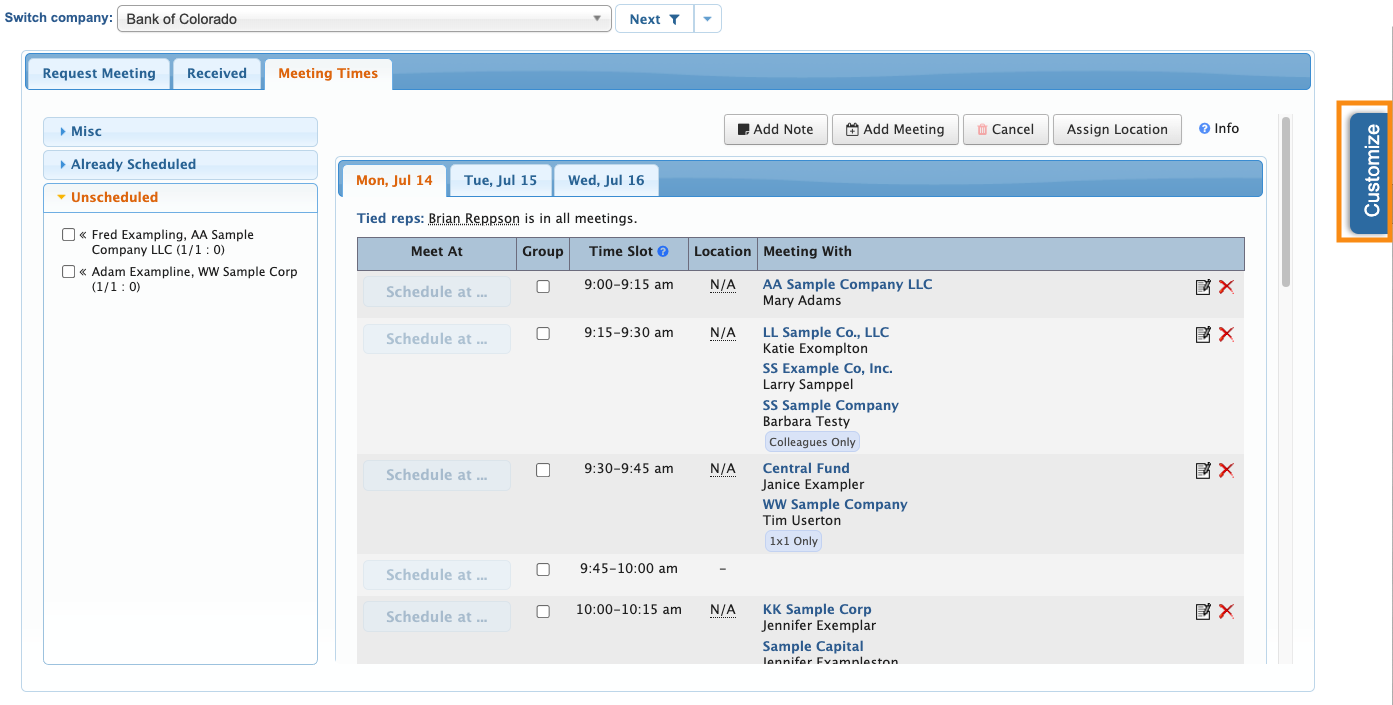Tick Group checkbox for 9:00-9:15 am slot
1393x705 pixels.
(543, 286)
